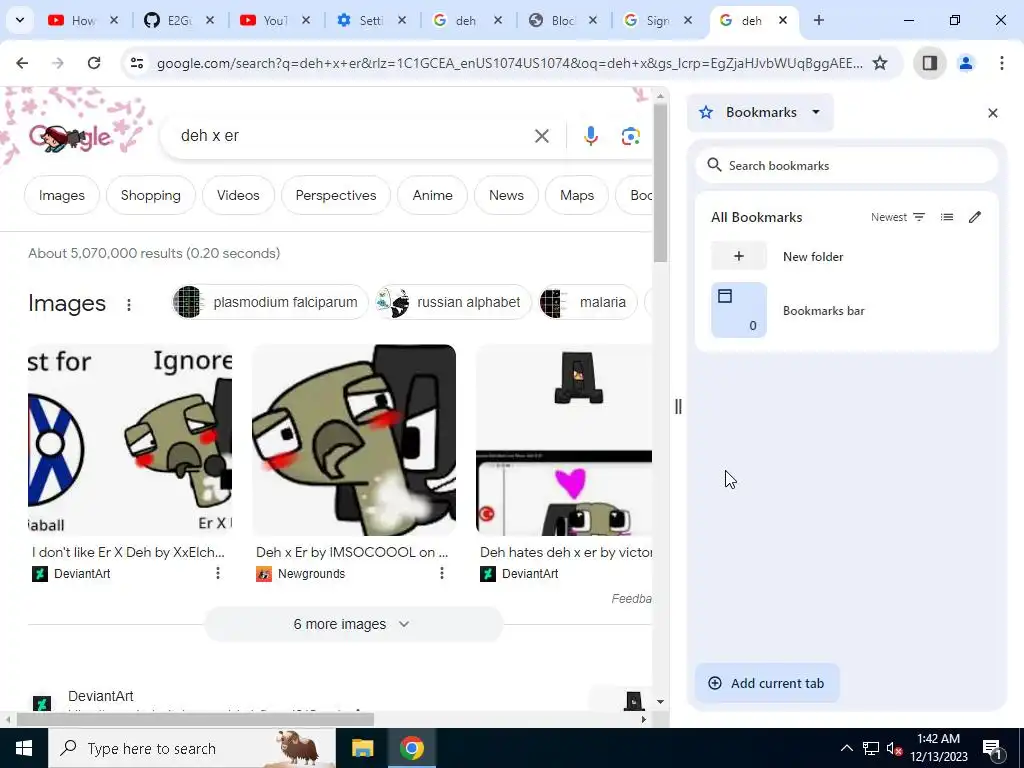This screenshot has height=768, width=1024.
Task: Open options for Newgrounds image result
Action: (441, 573)
